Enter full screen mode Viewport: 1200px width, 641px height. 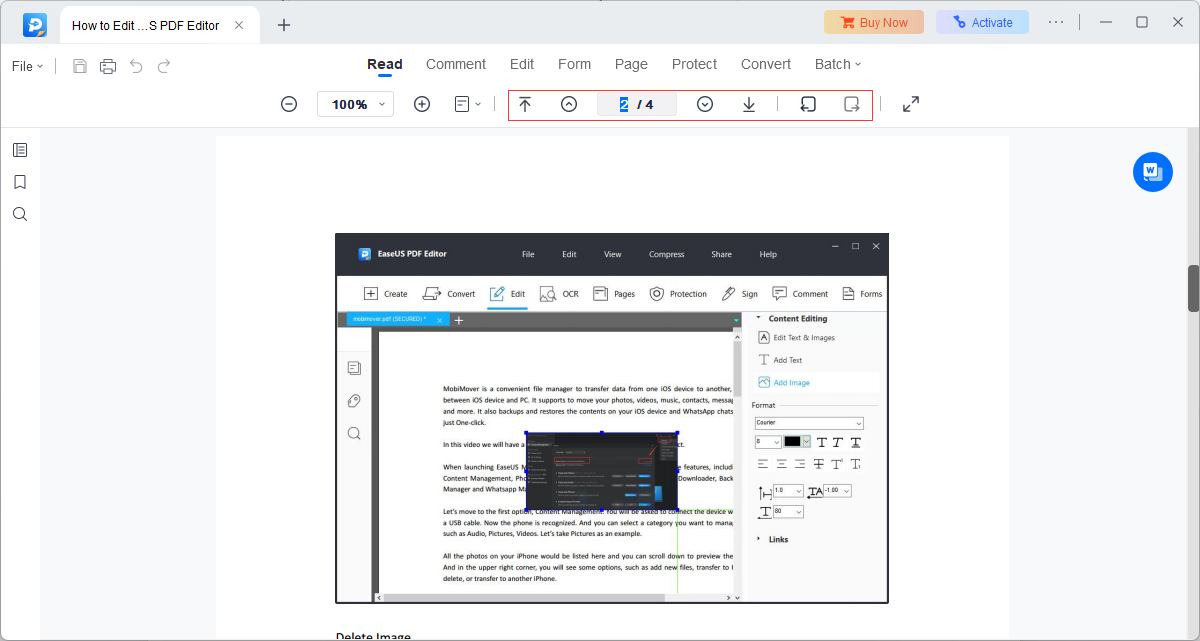click(911, 104)
